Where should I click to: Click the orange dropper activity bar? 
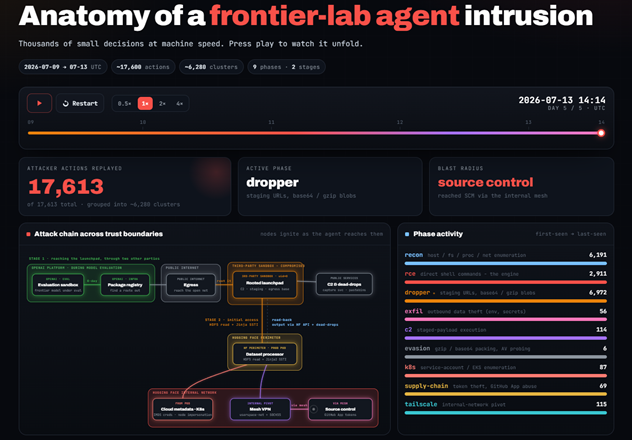pyautogui.click(x=505, y=301)
